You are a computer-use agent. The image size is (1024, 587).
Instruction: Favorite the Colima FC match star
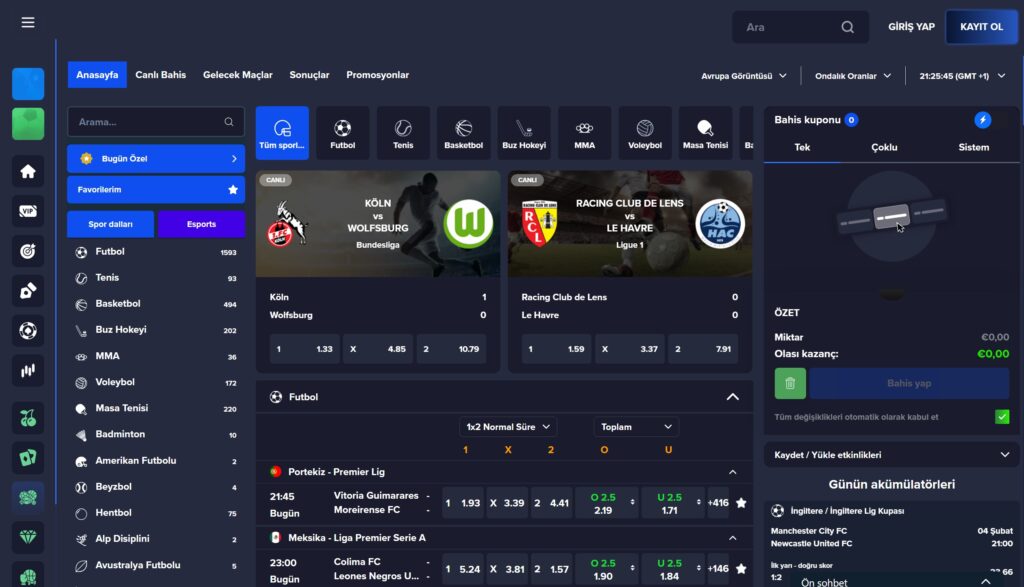[741, 569]
